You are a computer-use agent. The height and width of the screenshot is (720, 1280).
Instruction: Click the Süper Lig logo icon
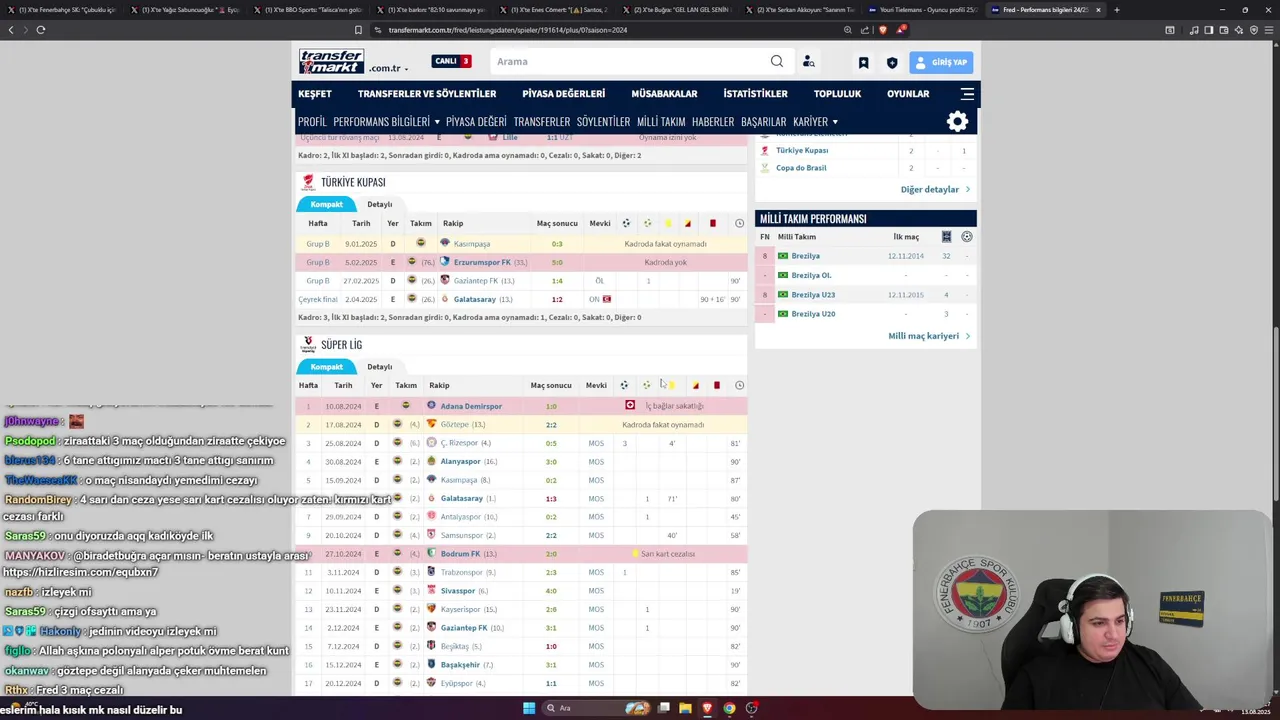point(308,344)
